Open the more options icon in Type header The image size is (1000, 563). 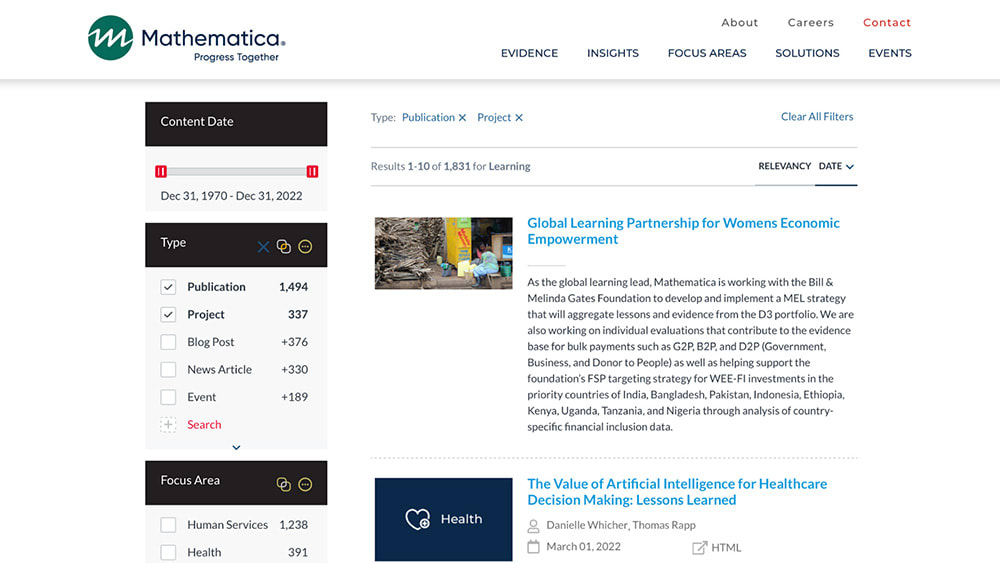(306, 247)
